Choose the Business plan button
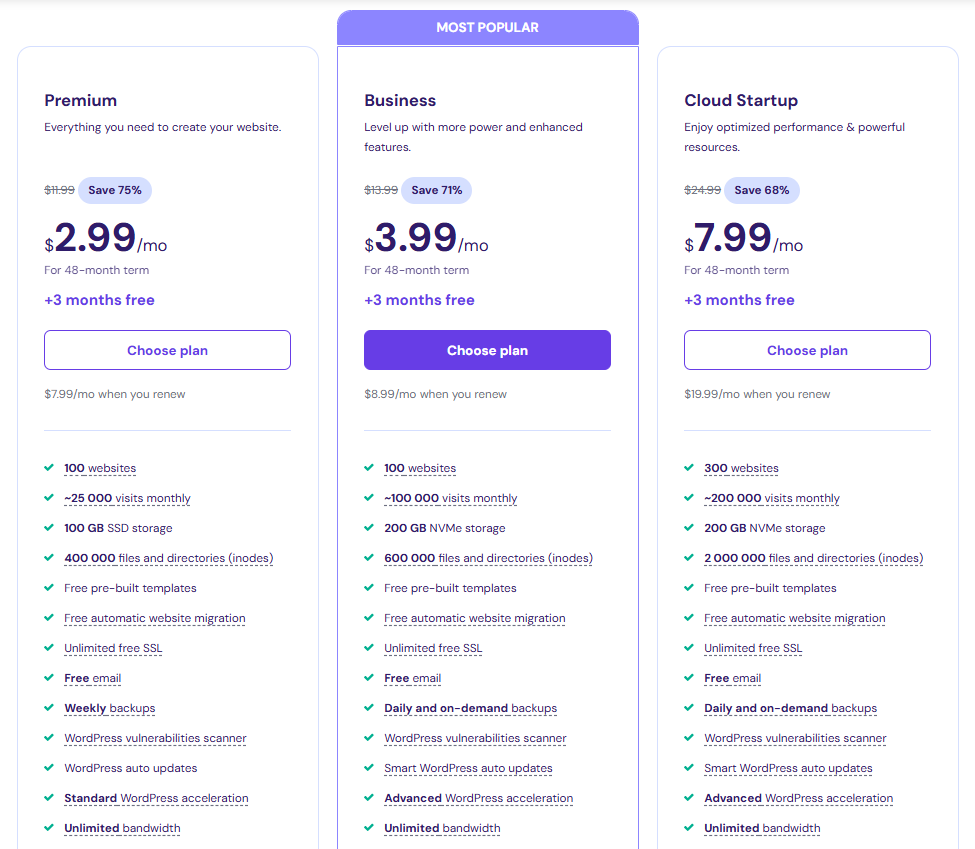 coord(488,350)
